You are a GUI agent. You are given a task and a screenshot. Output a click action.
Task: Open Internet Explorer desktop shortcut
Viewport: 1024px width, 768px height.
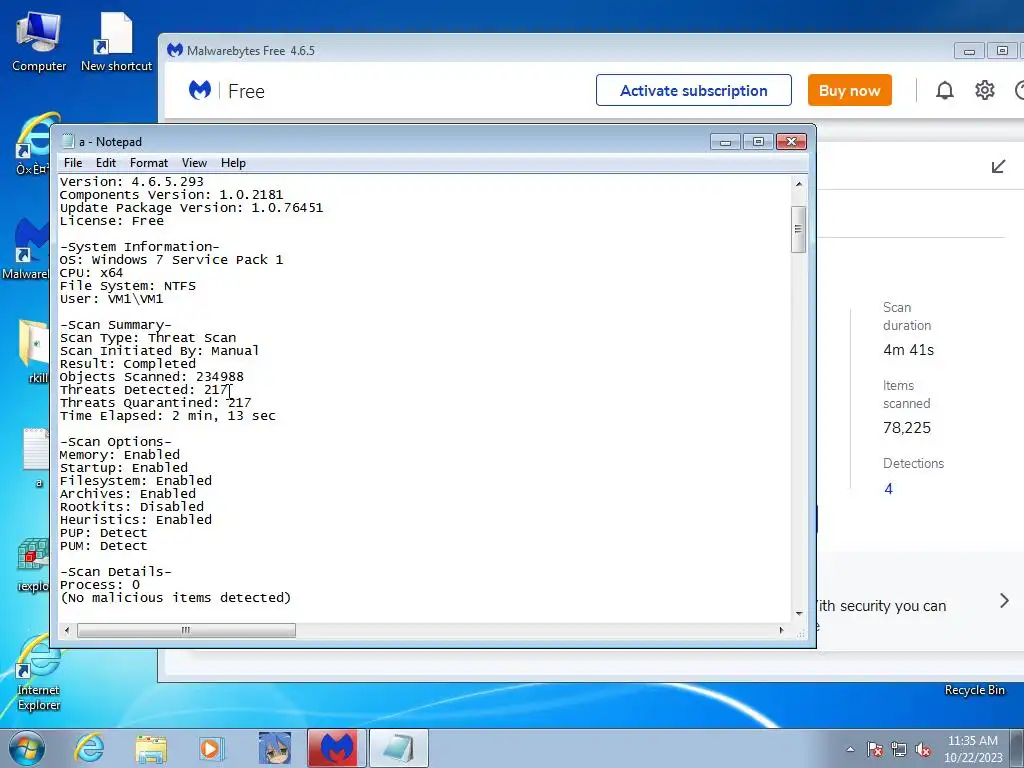coord(39,673)
